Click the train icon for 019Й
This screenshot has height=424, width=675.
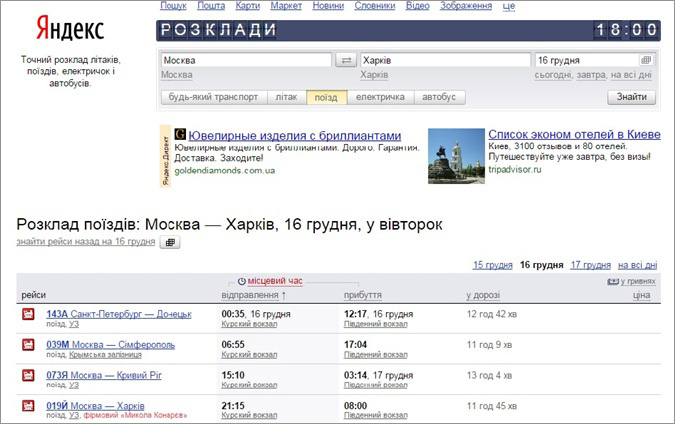pyautogui.click(x=28, y=406)
